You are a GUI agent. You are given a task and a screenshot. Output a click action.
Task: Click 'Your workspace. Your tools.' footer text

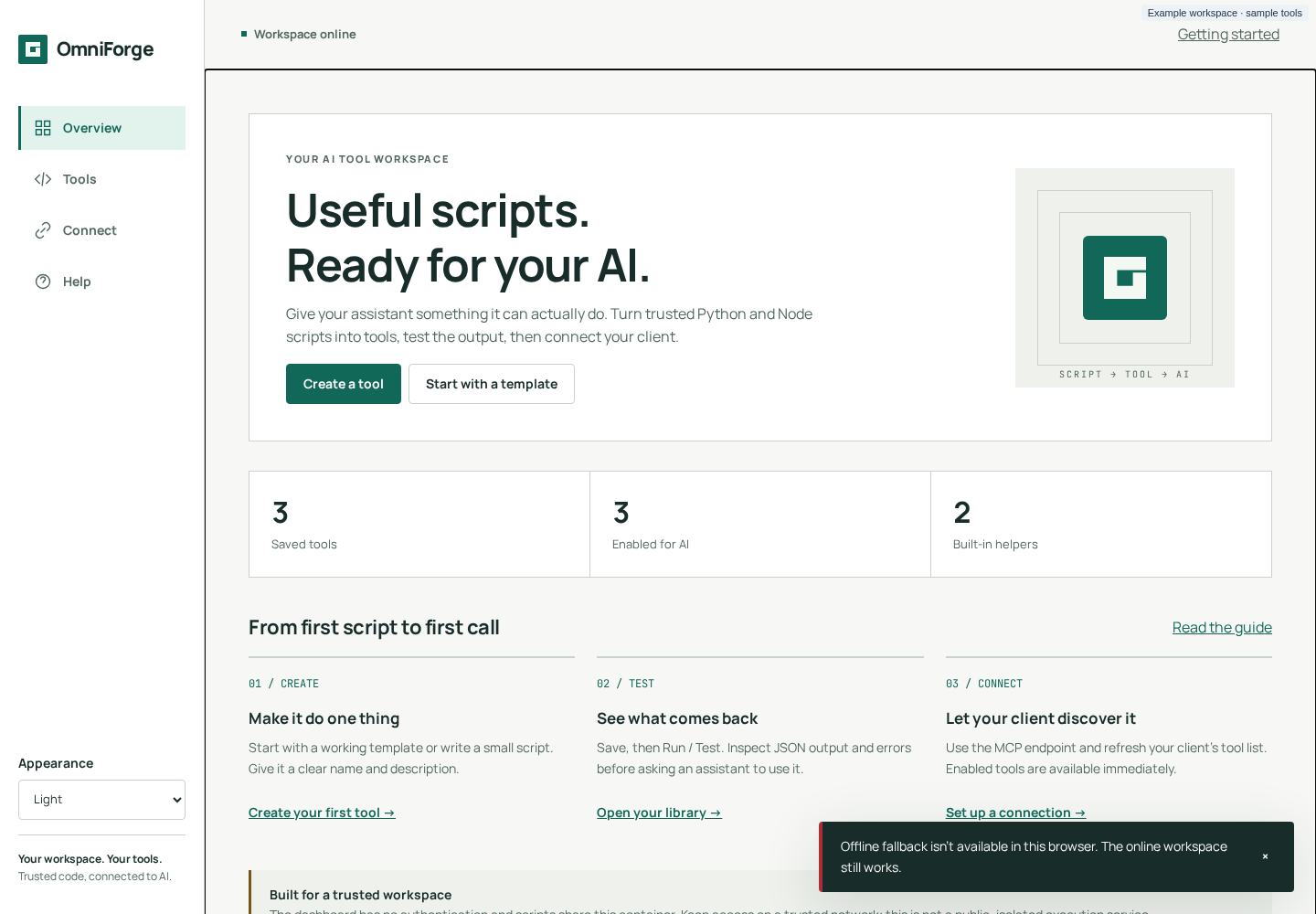[90, 859]
